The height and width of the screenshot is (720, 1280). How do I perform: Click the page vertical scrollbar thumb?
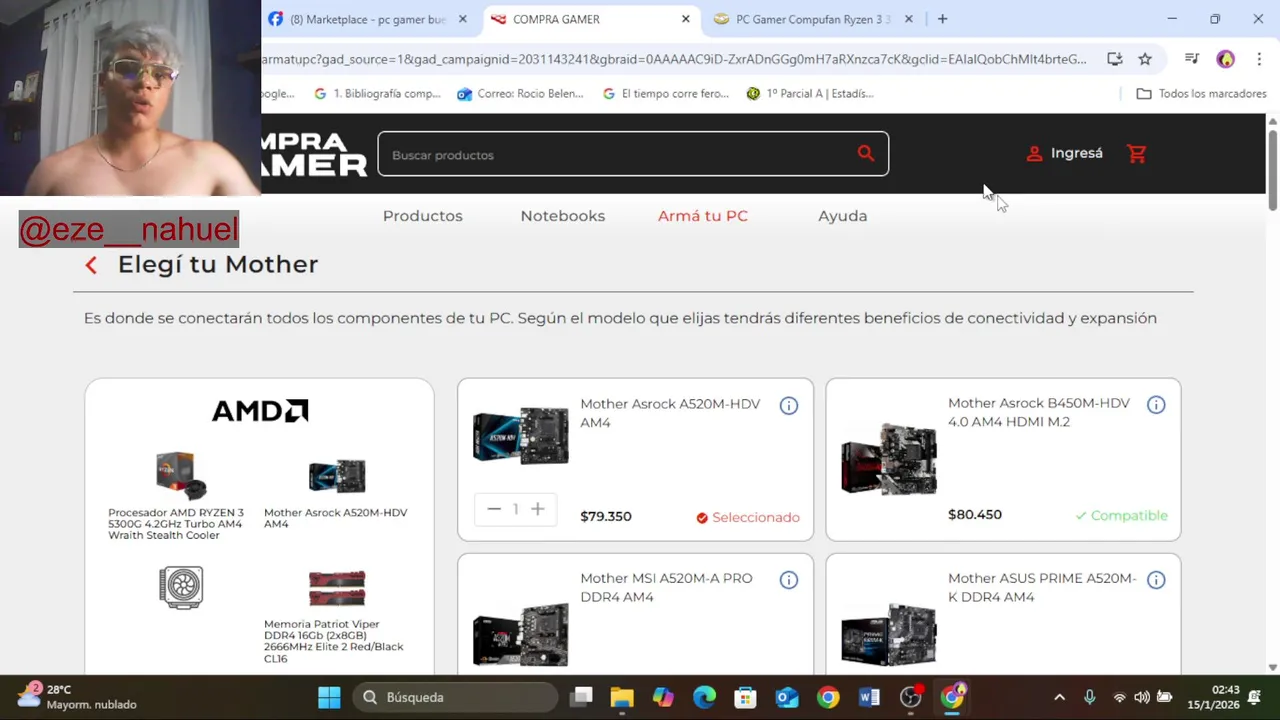tap(1273, 170)
